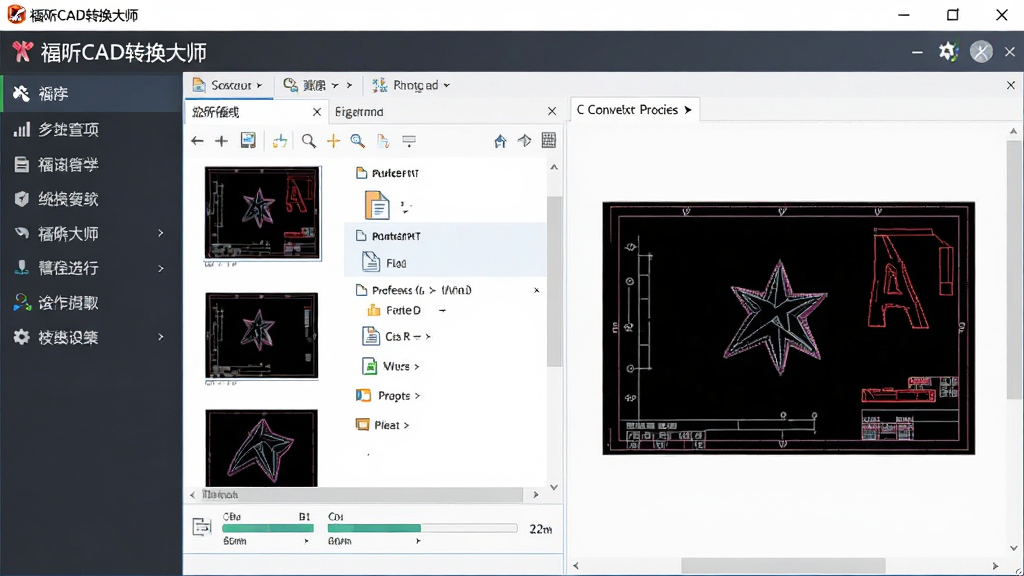Go to home with the house icon
This screenshot has height=576, width=1024.
point(500,140)
